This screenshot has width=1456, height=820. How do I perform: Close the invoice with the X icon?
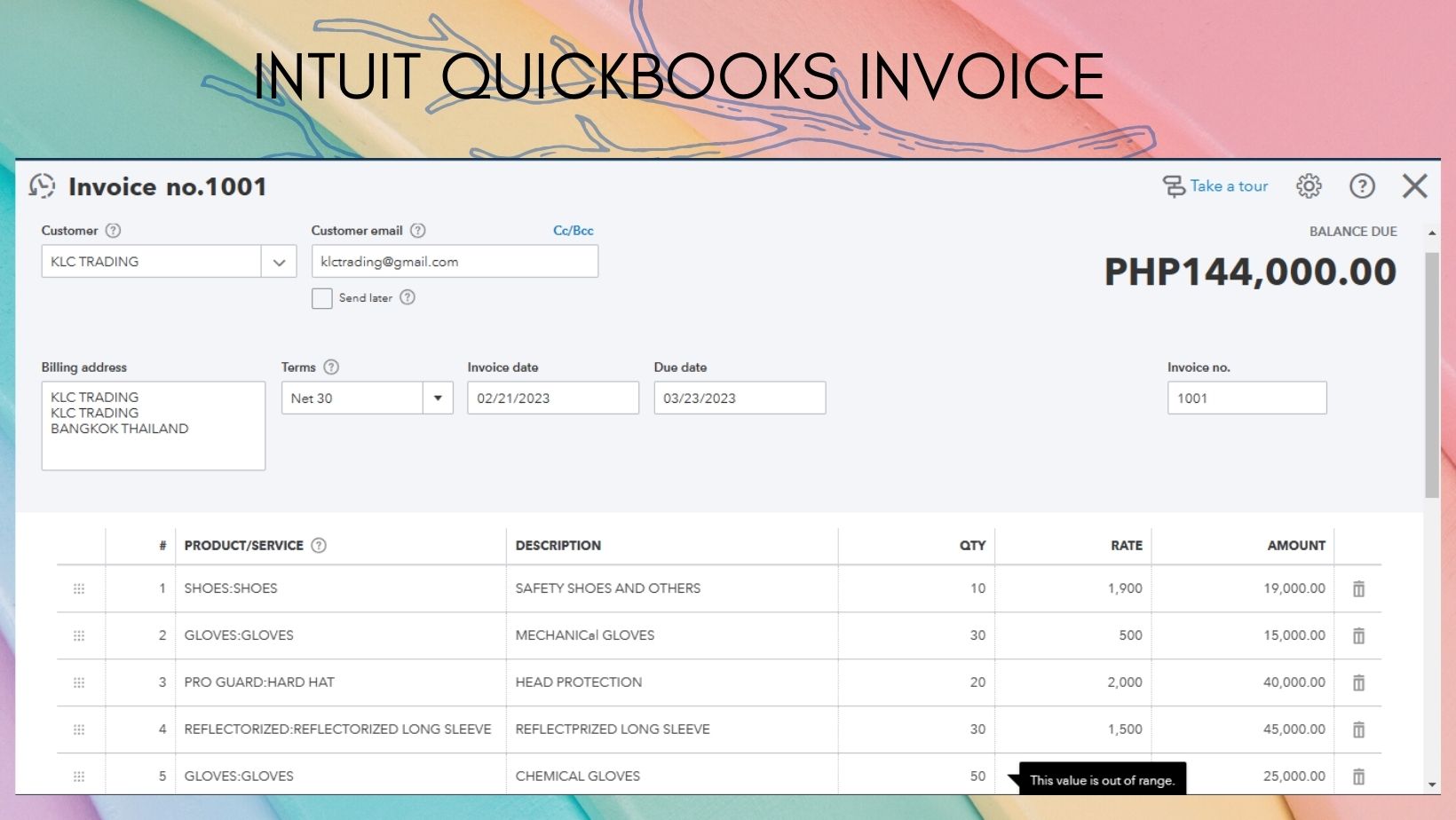(x=1415, y=186)
